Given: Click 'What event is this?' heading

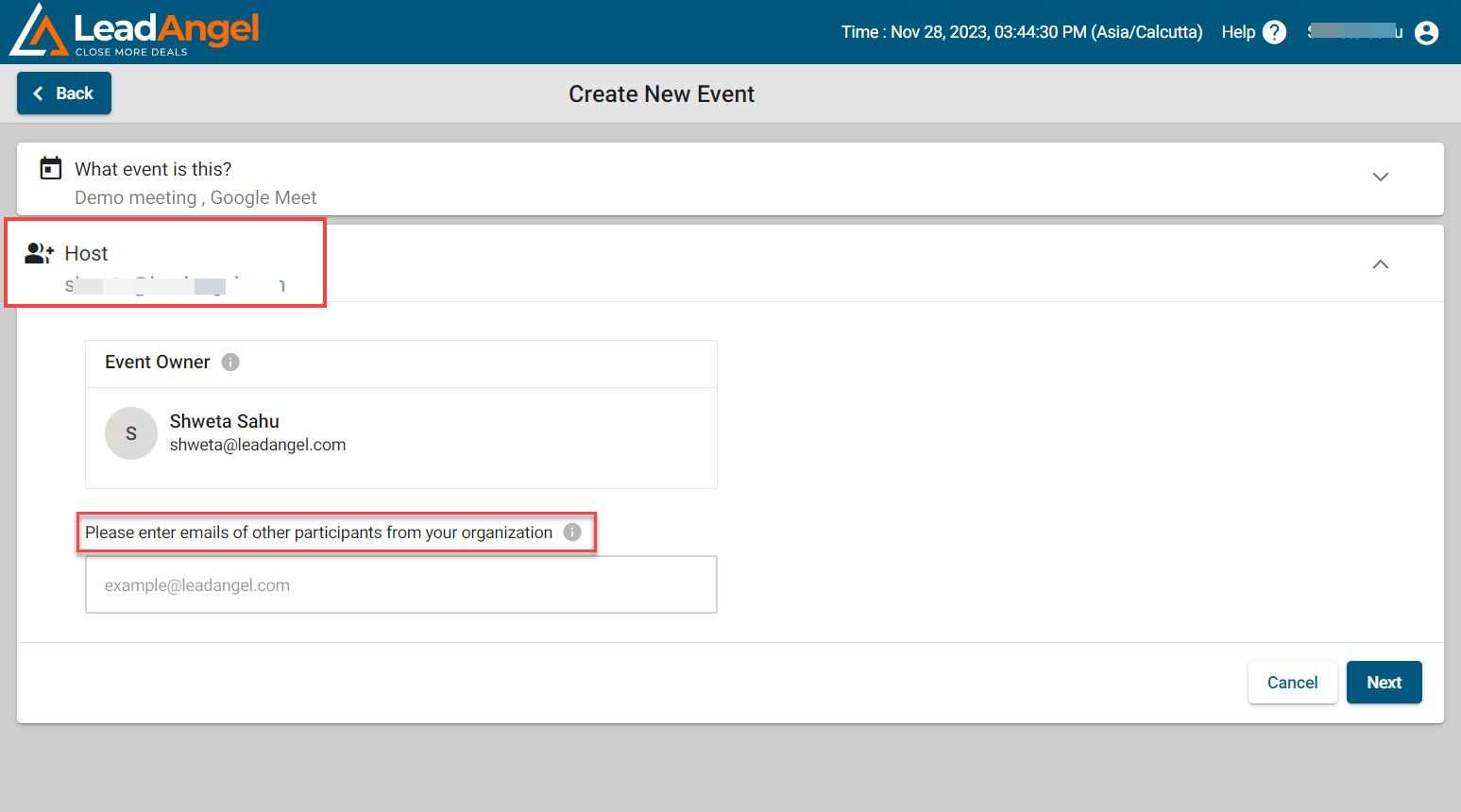Looking at the screenshot, I should pyautogui.click(x=153, y=169).
